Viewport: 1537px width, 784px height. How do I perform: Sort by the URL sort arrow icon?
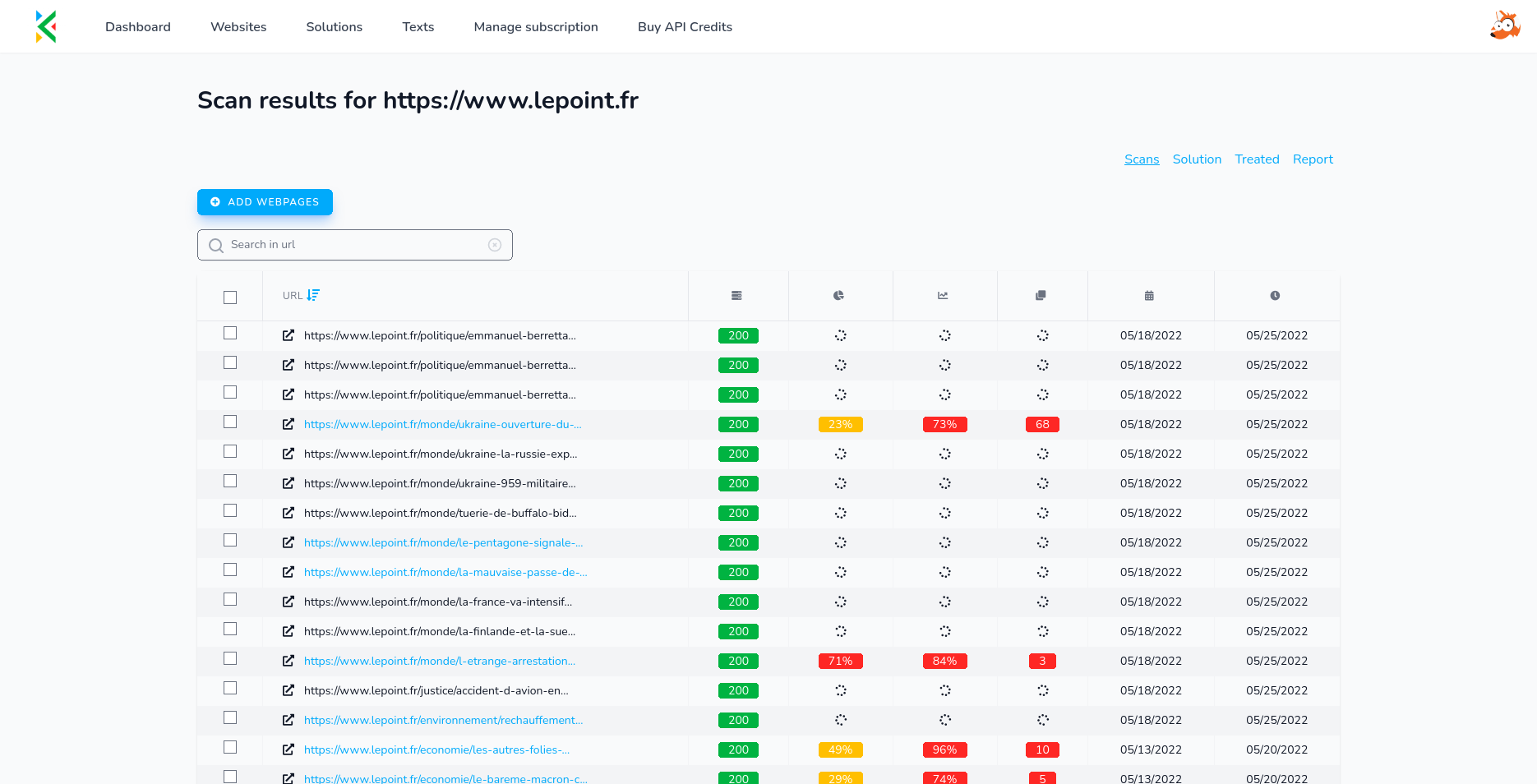pyautogui.click(x=313, y=295)
